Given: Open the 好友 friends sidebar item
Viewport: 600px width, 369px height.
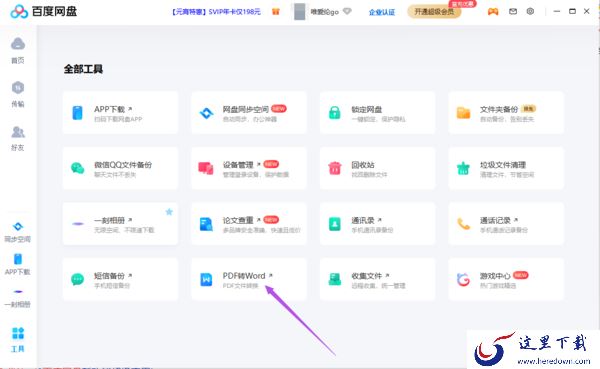Looking at the screenshot, I should [x=18, y=138].
